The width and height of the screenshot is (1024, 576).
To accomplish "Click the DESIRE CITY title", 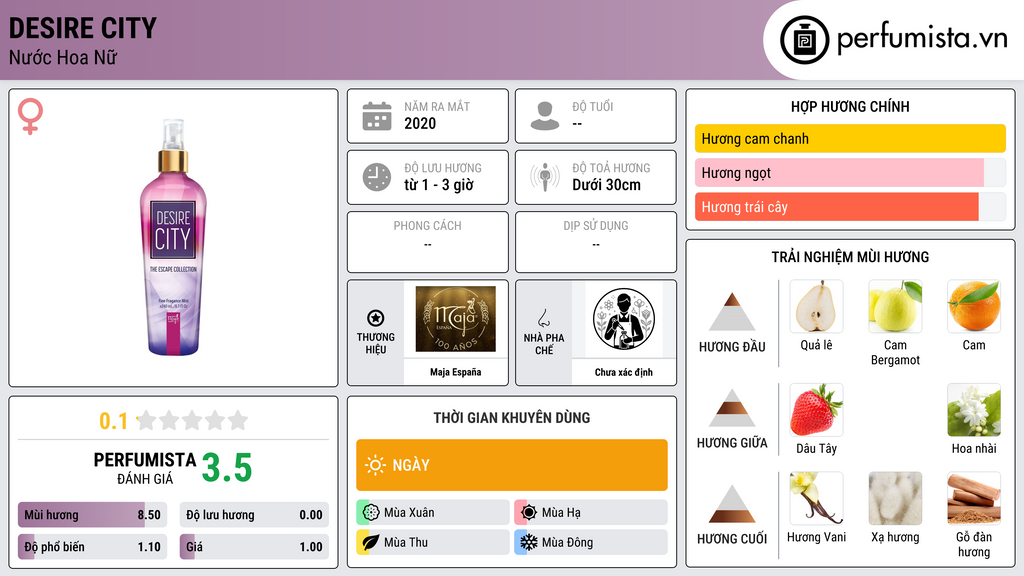I will click(83, 28).
